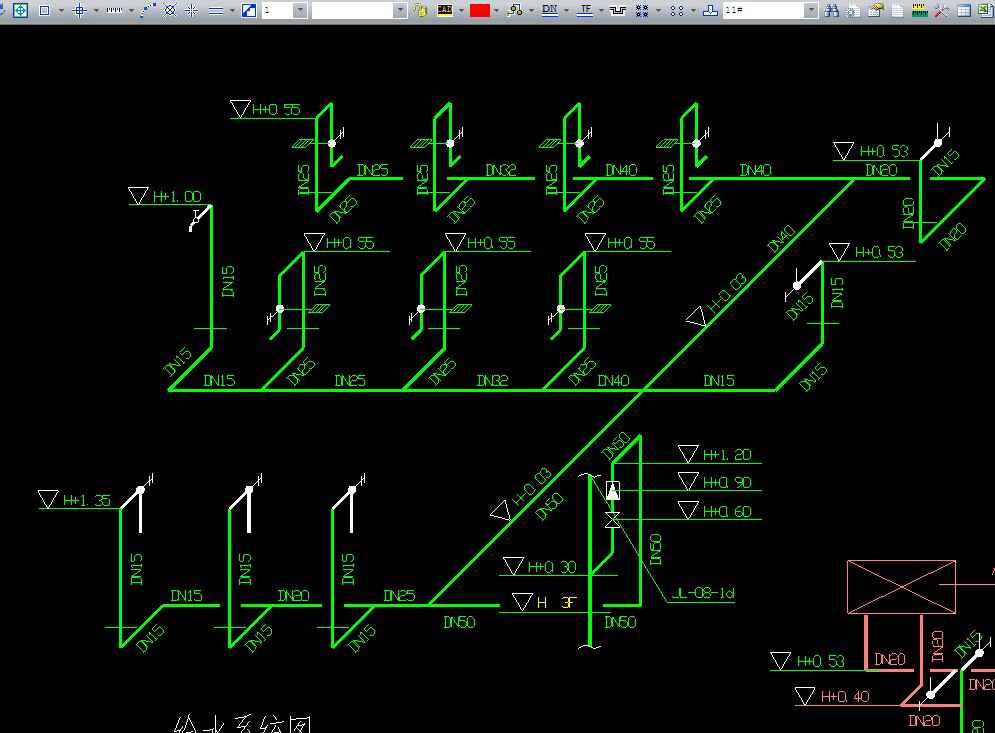
Task: Click the target crosshair snap icon
Action: click(20, 10)
